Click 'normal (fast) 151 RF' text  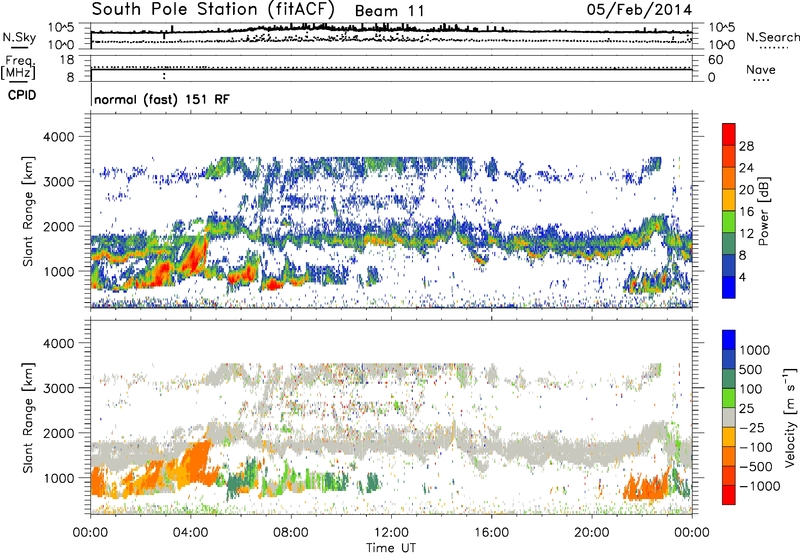[162, 99]
